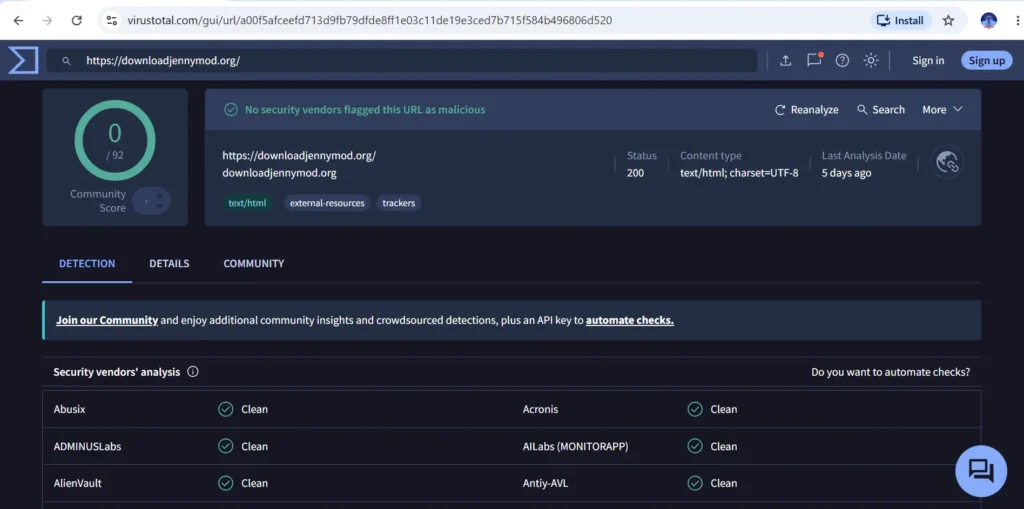The width and height of the screenshot is (1024, 509).
Task: Click the VirusTotal URL search field
Action: point(402,61)
